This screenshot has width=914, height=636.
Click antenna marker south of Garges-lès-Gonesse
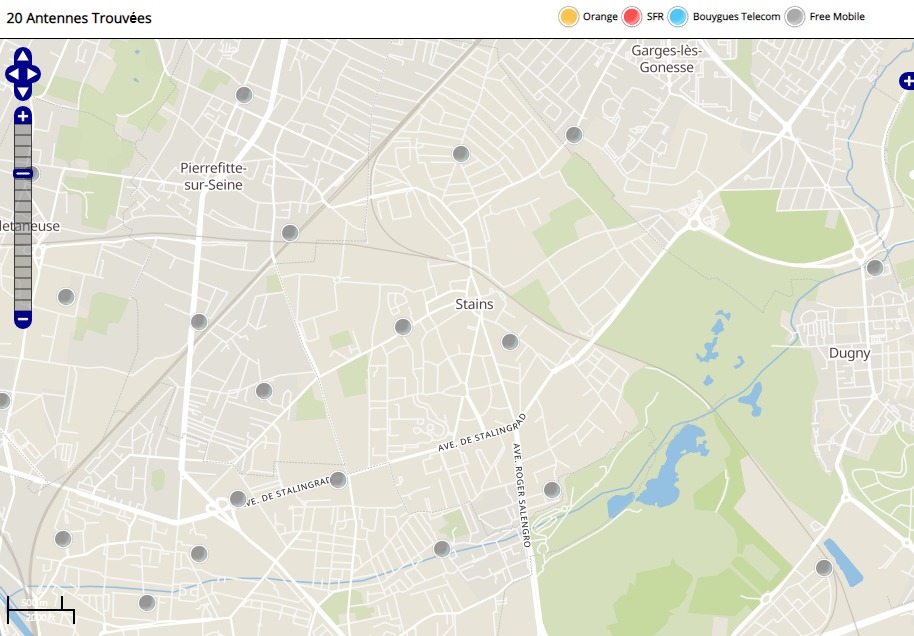pyautogui.click(x=574, y=135)
